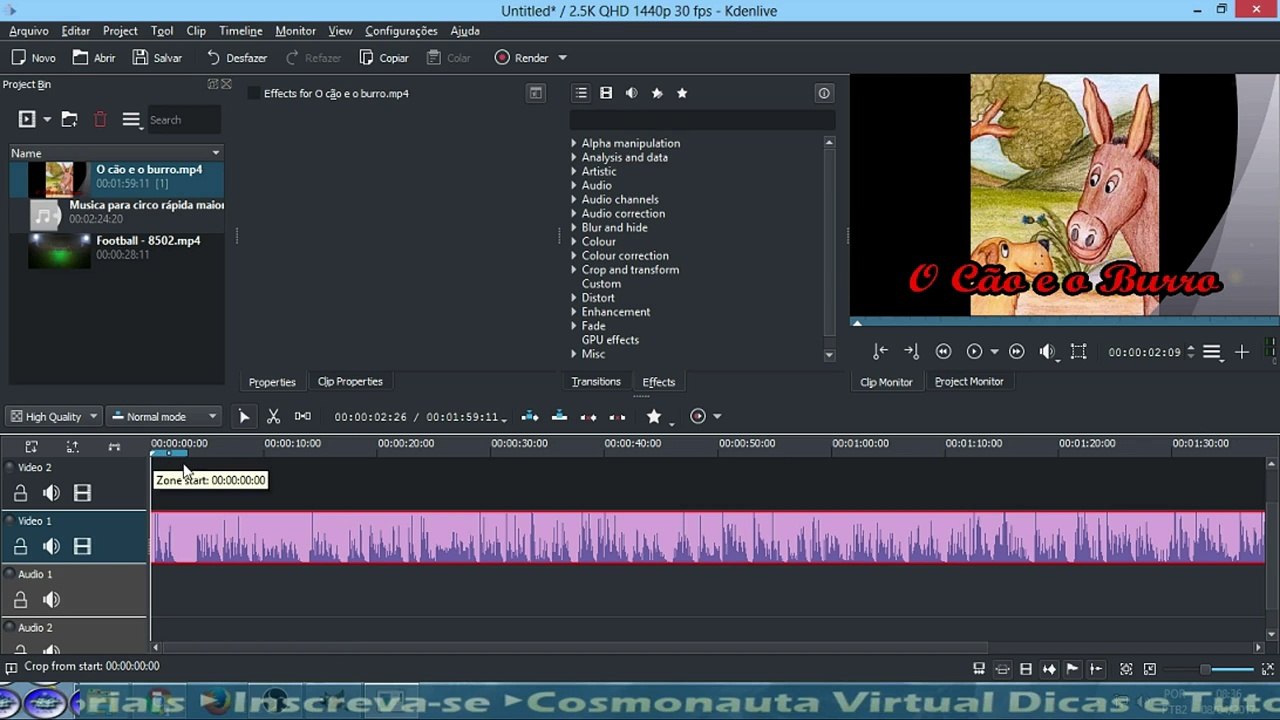Open the Normal mode edit dropdown
This screenshot has height=720, width=1280.
coord(164,416)
